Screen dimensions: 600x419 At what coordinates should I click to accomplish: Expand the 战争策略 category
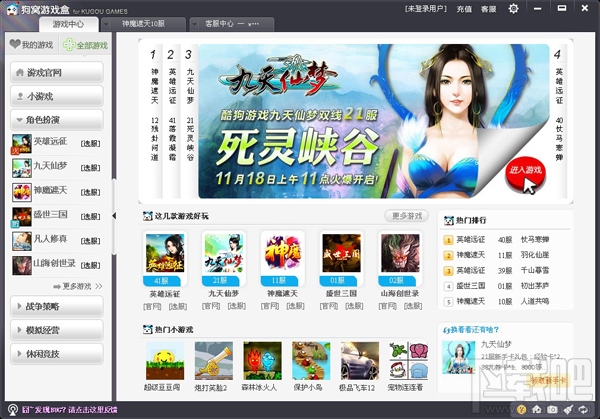tap(57, 307)
